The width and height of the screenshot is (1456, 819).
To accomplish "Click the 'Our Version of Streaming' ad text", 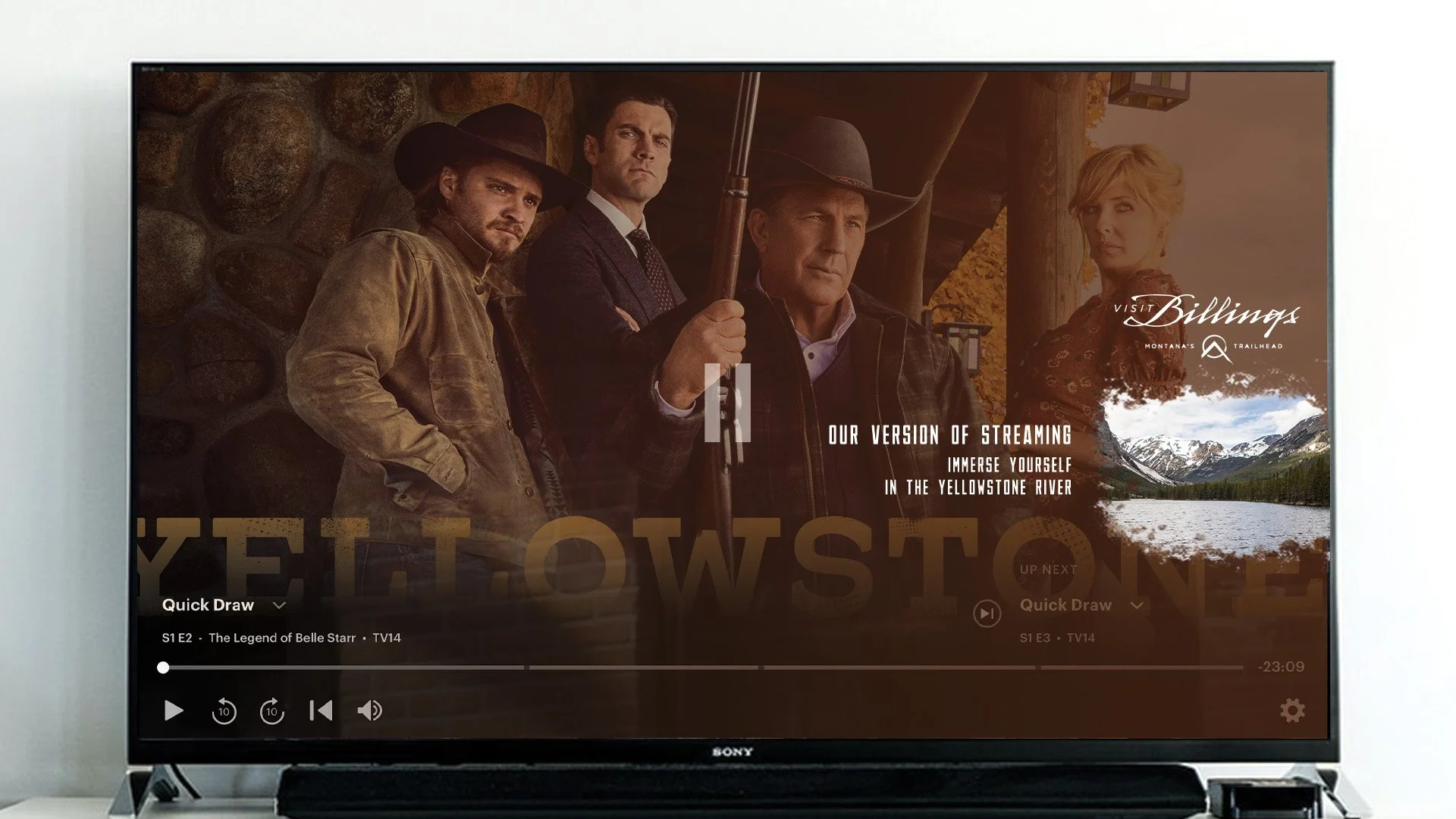I will tap(949, 435).
